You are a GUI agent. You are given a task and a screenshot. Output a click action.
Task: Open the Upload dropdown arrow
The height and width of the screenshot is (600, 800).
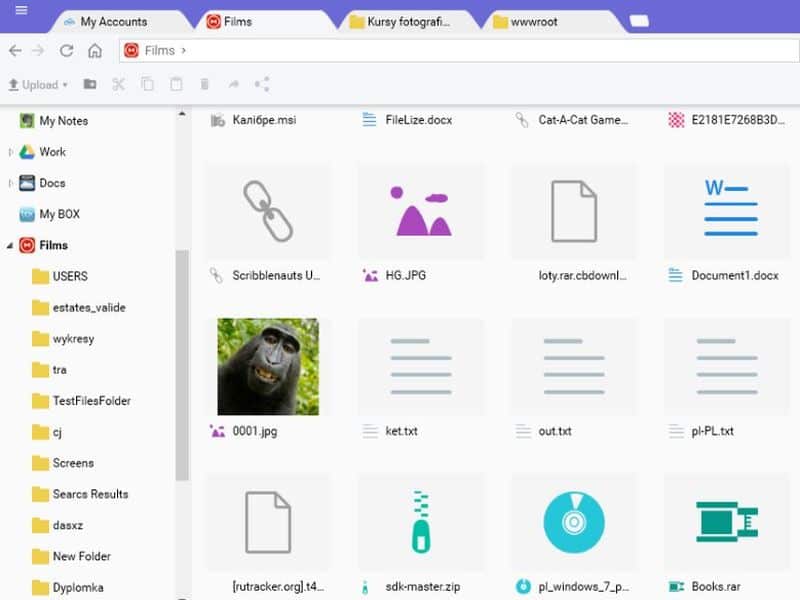65,85
